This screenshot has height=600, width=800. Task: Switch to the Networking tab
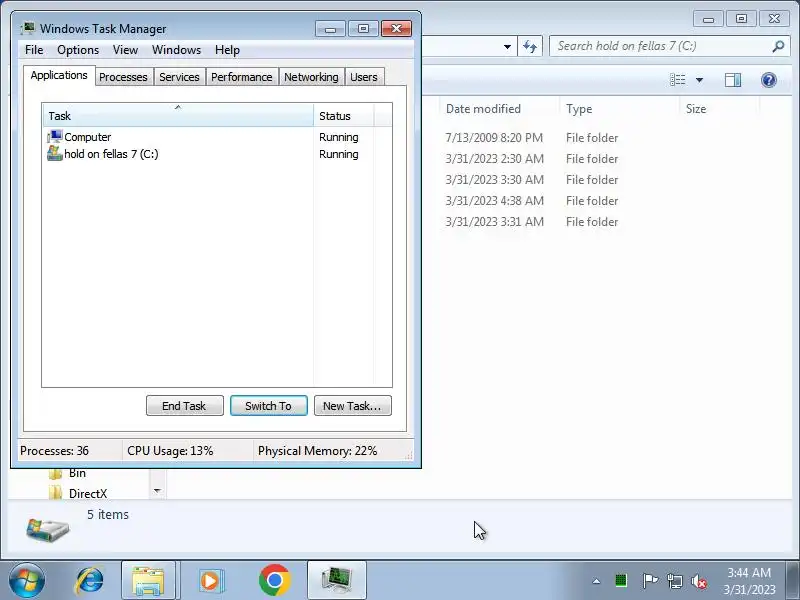(311, 77)
